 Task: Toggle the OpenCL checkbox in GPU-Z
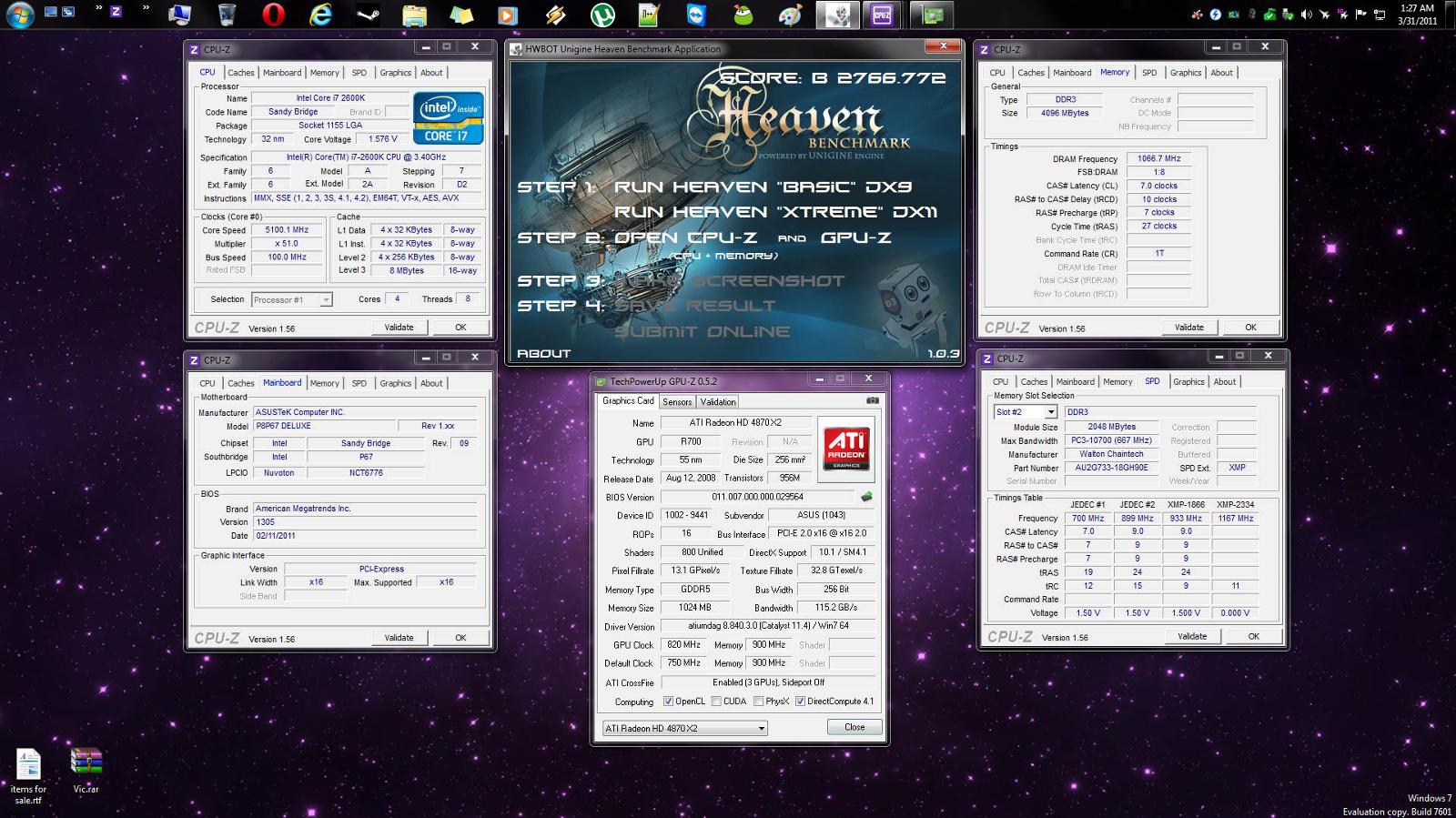(x=669, y=702)
